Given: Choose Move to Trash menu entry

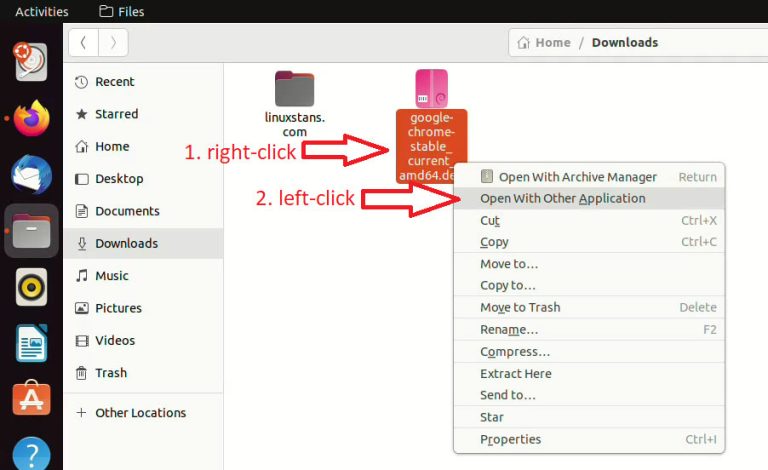Looking at the screenshot, I should click(520, 307).
